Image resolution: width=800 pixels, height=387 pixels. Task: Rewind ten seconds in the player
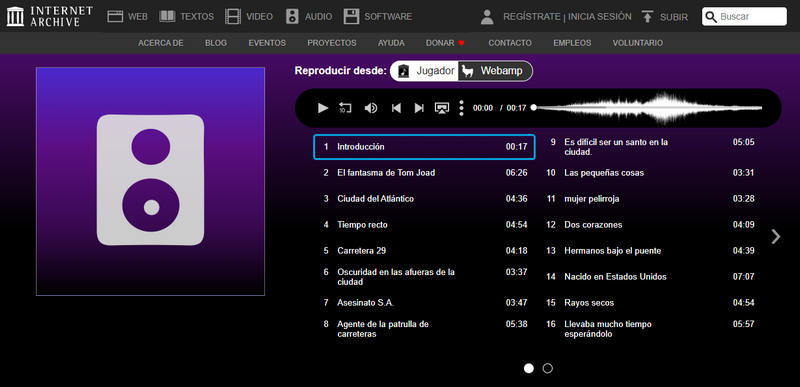click(345, 108)
